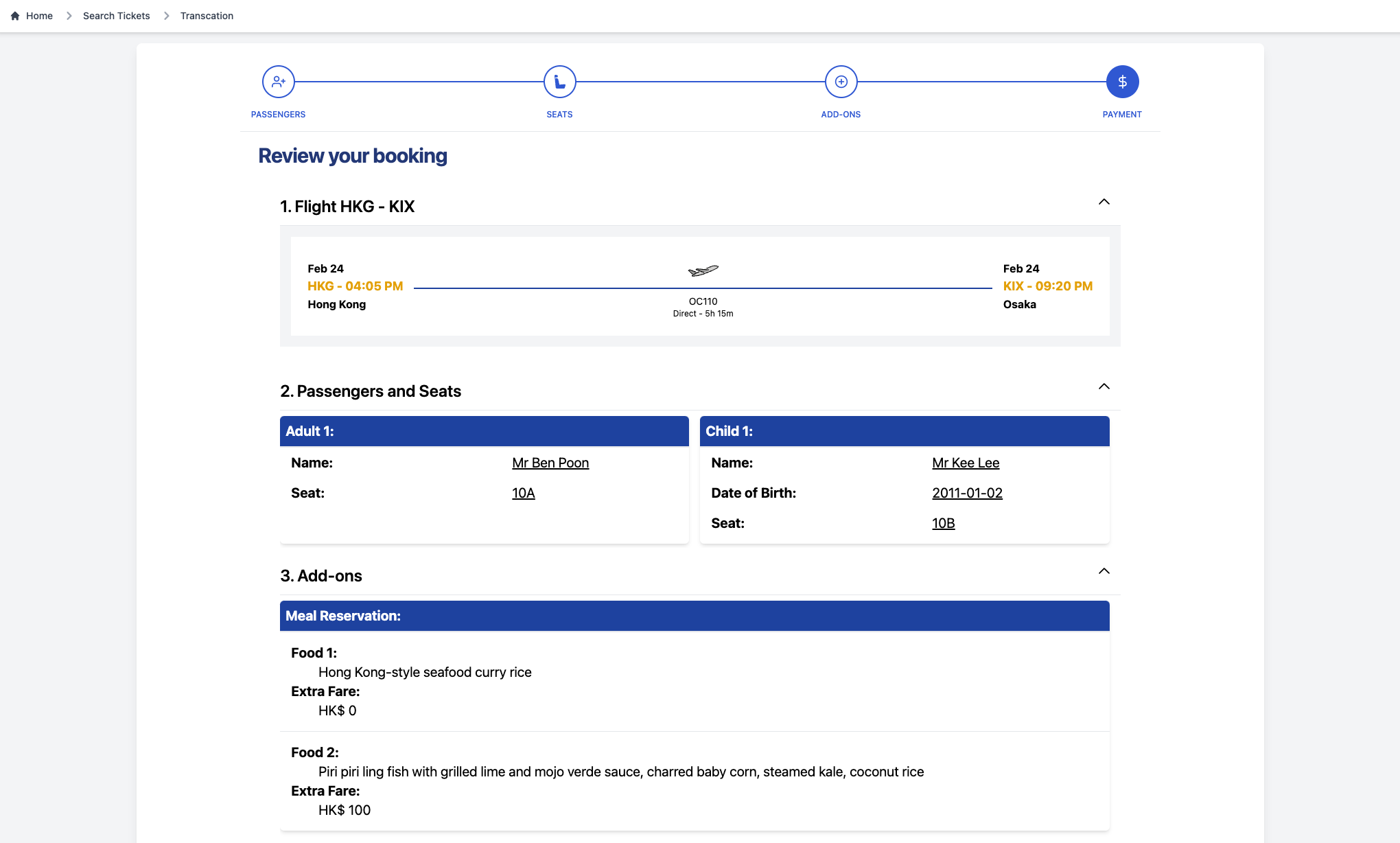Click the Meal Reservation header bar

tap(694, 616)
